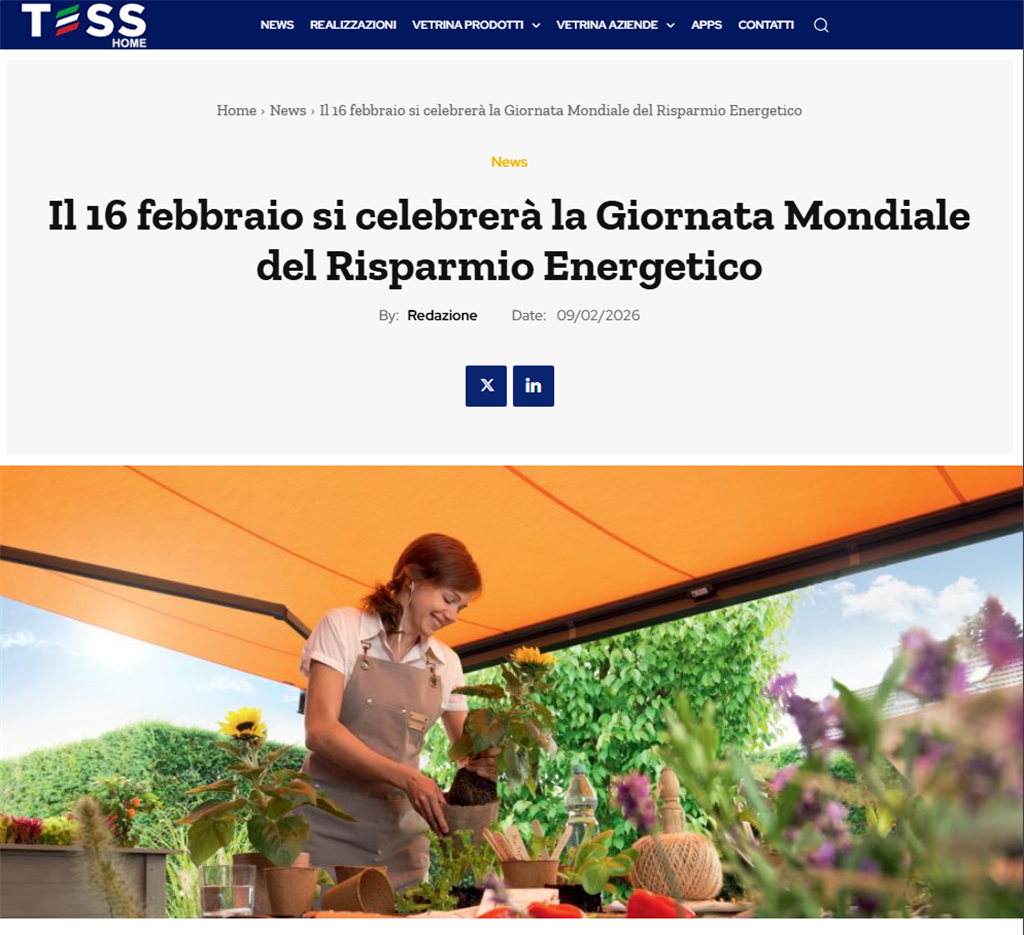
Task: Share article on X (Twitter)
Action: tap(486, 386)
